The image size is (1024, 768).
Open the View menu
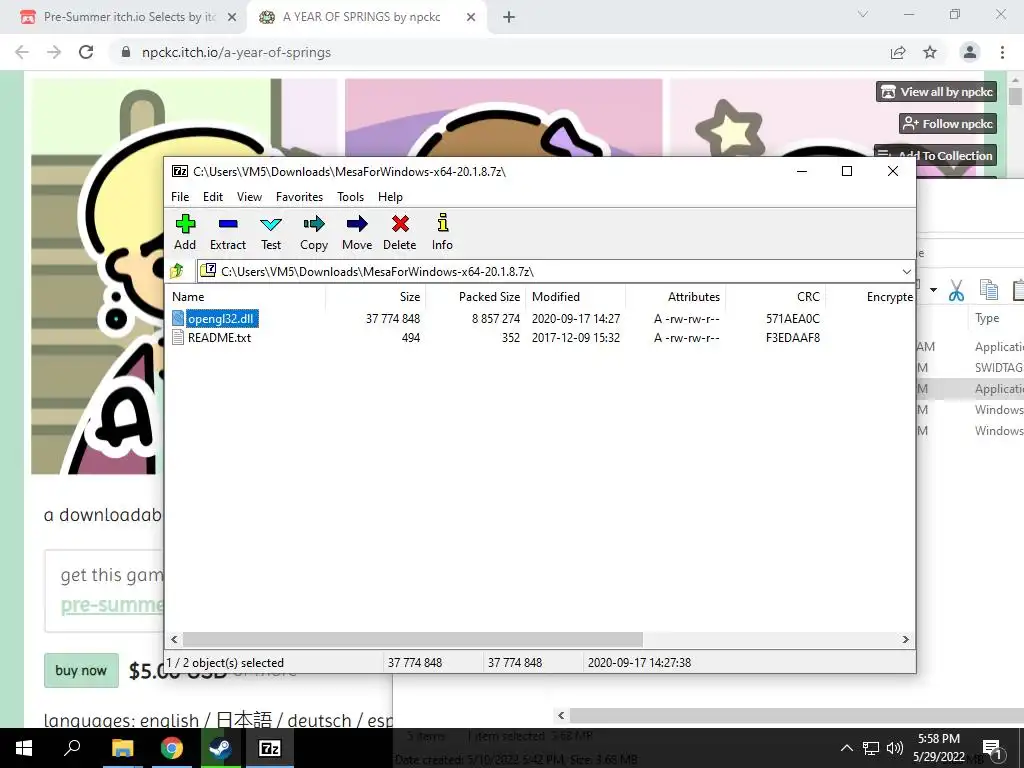pos(249,197)
